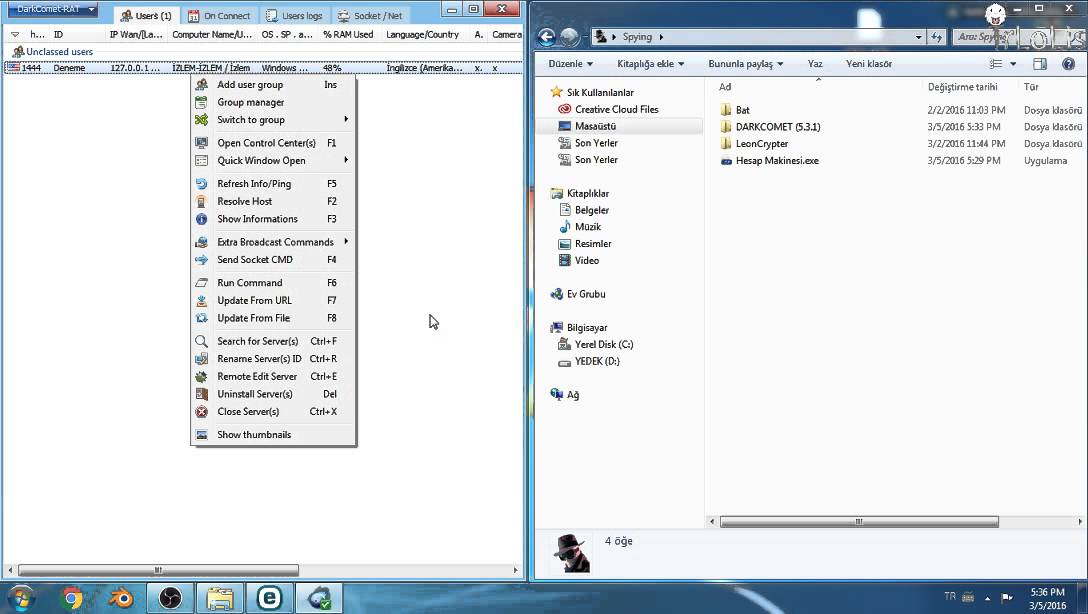Open Blender from the taskbar
This screenshot has height=614, width=1088.
[x=121, y=597]
